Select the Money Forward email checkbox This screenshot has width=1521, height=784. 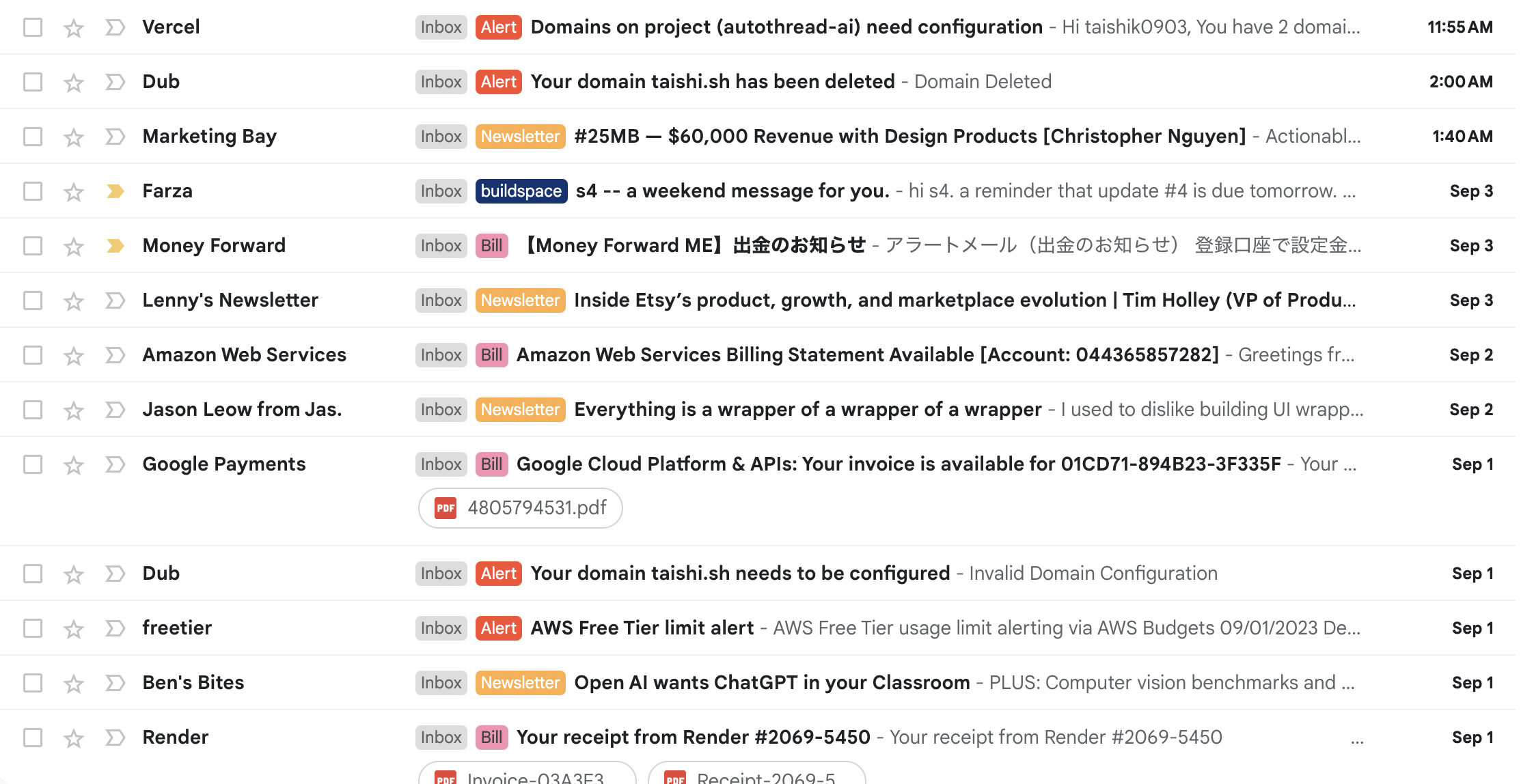coord(33,246)
